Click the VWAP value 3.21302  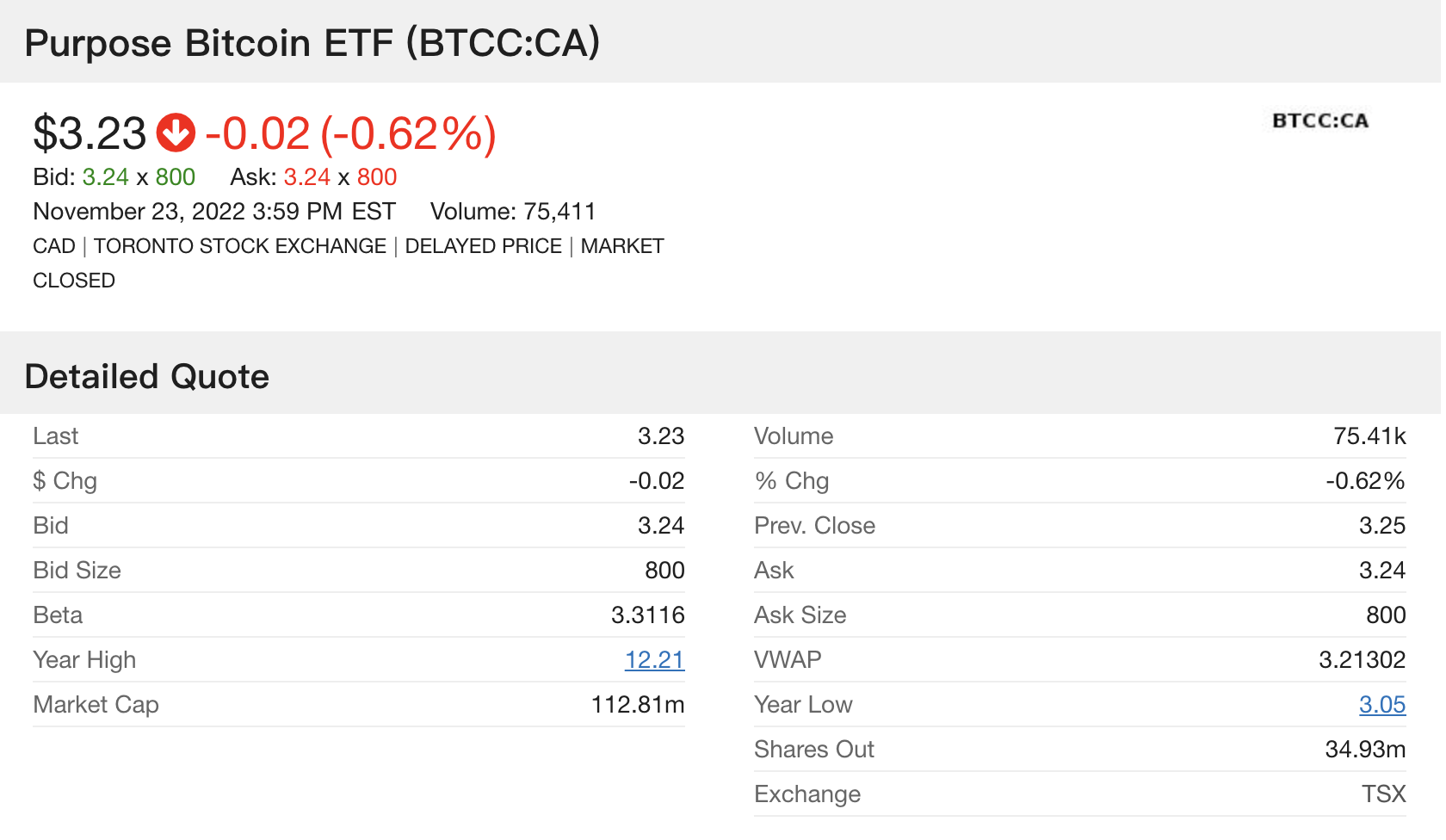coord(1362,660)
